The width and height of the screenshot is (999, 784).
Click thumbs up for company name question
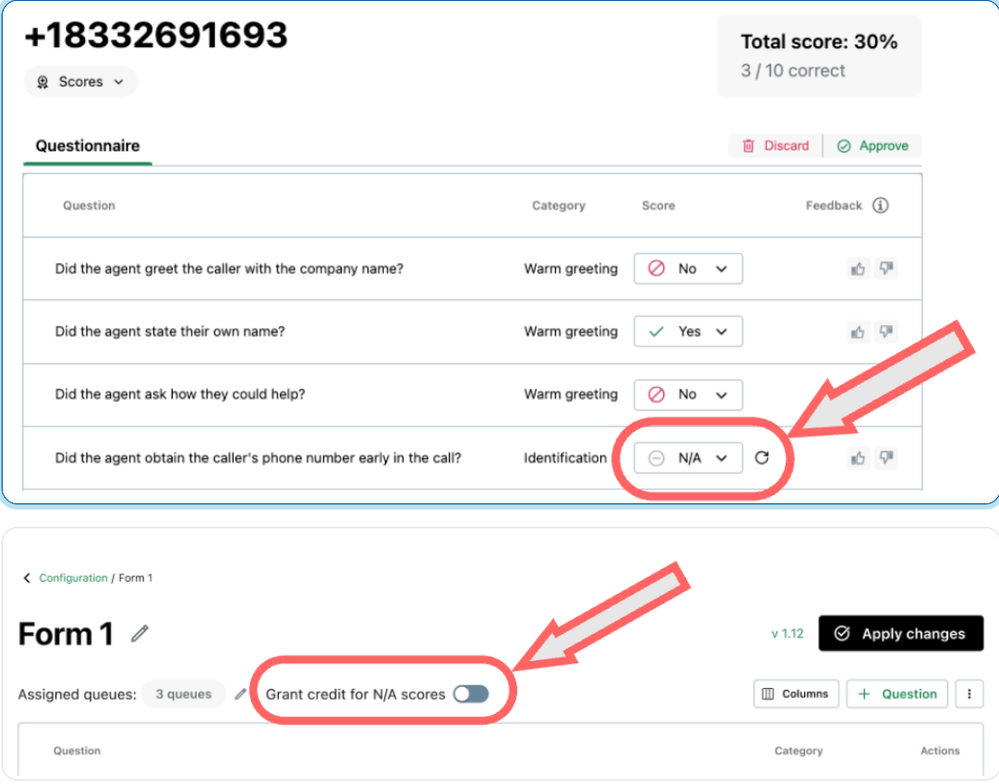pyautogui.click(x=857, y=268)
